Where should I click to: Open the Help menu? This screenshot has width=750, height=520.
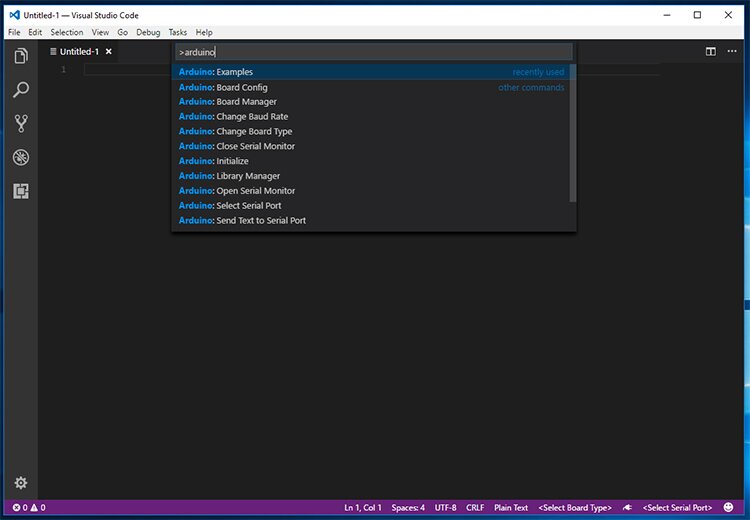coord(204,32)
